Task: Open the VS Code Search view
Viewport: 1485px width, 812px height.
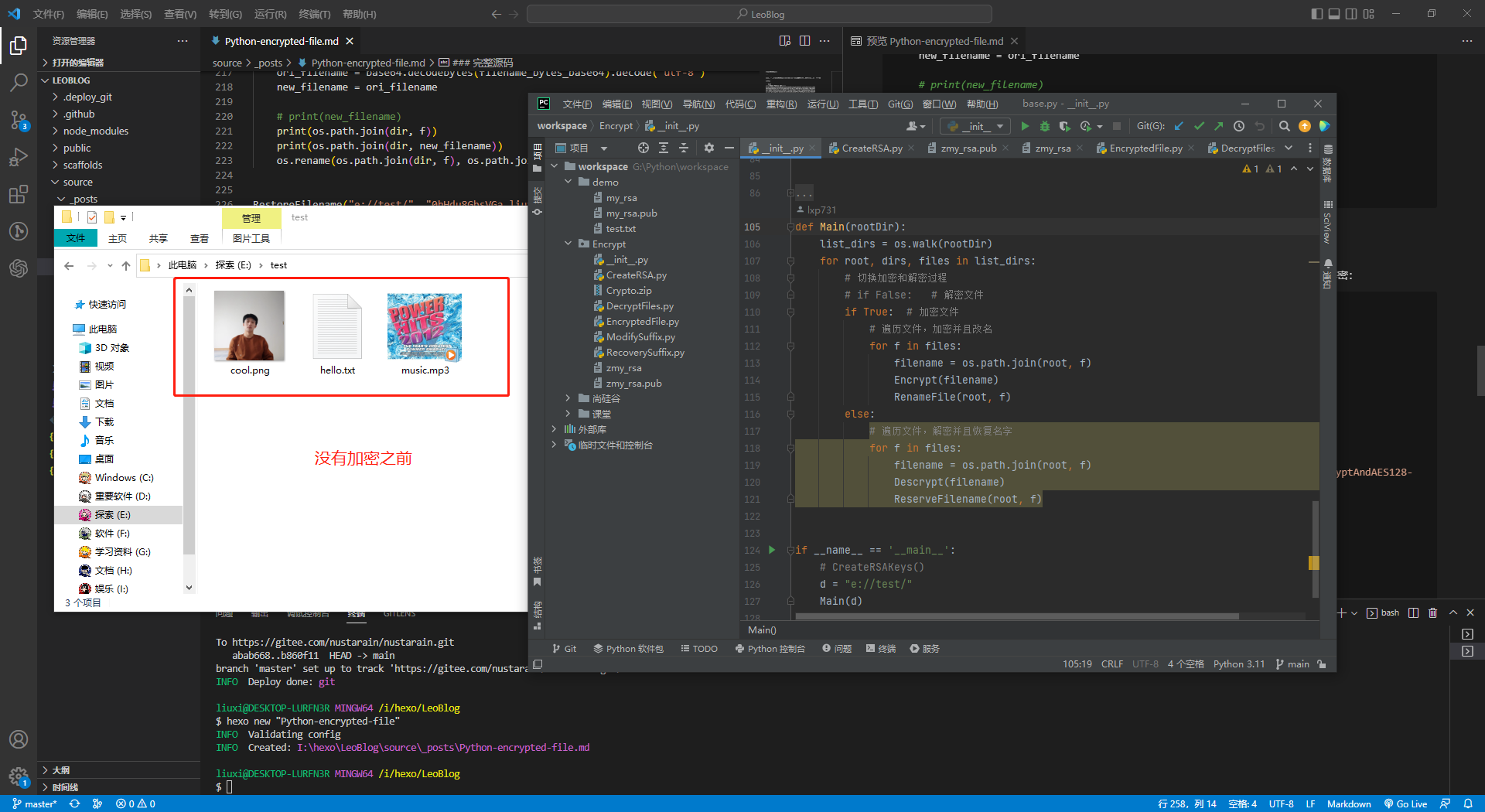Action: 19,83
